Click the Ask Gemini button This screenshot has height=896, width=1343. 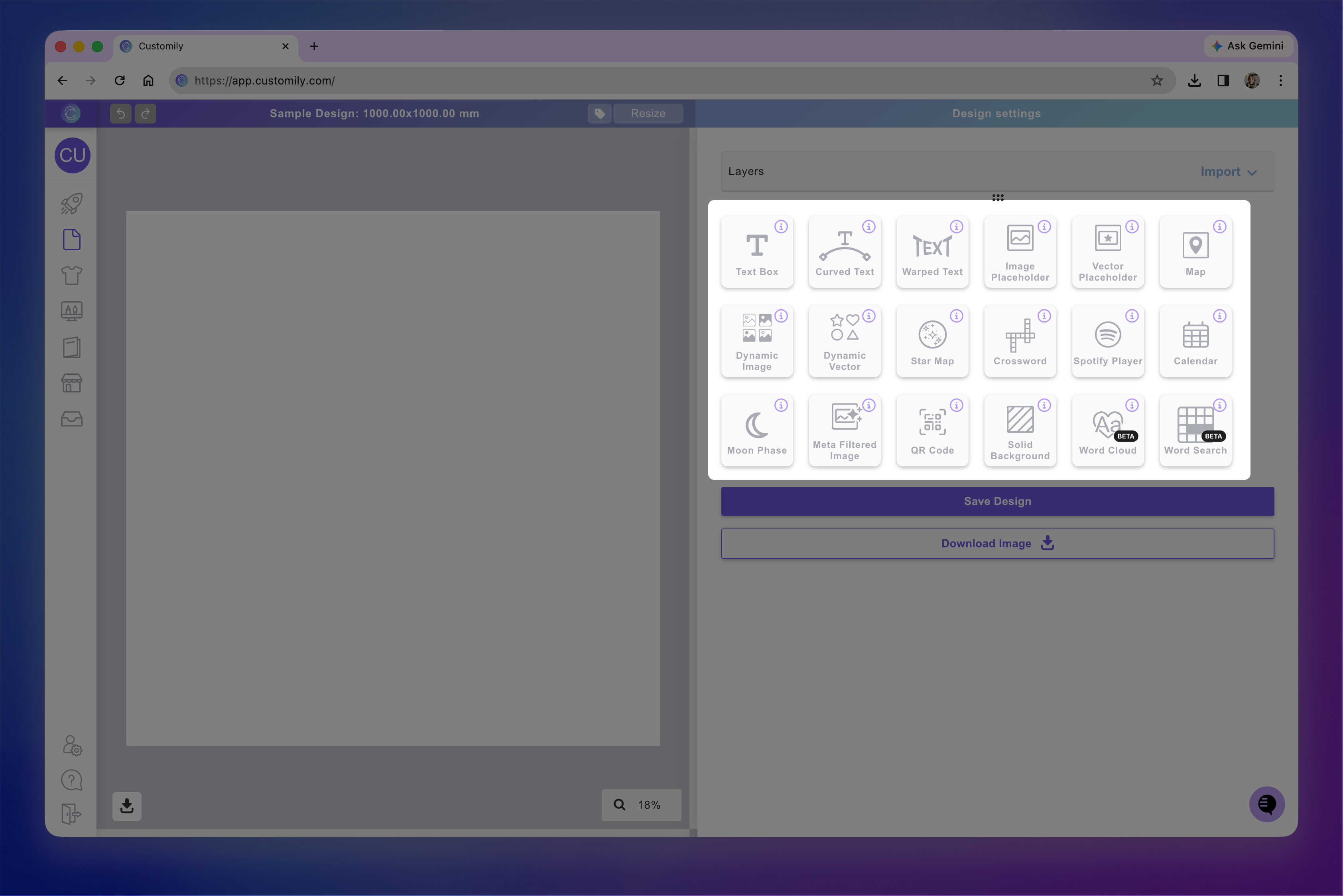pos(1248,46)
